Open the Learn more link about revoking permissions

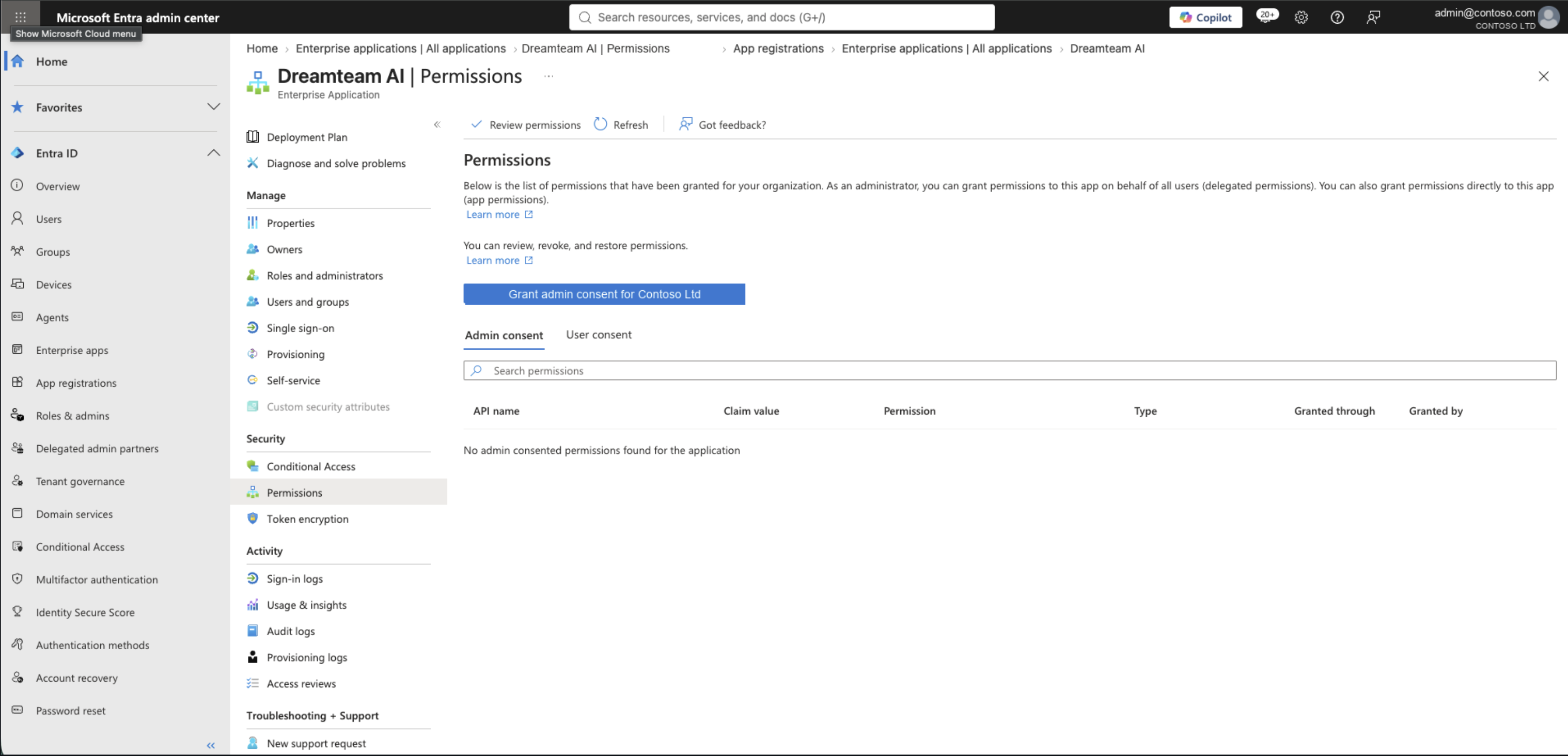click(499, 260)
